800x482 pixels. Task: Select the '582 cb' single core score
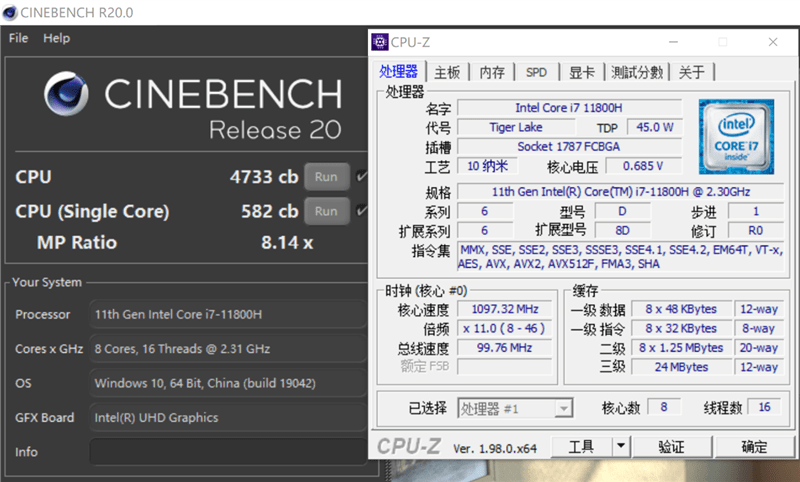tap(269, 211)
